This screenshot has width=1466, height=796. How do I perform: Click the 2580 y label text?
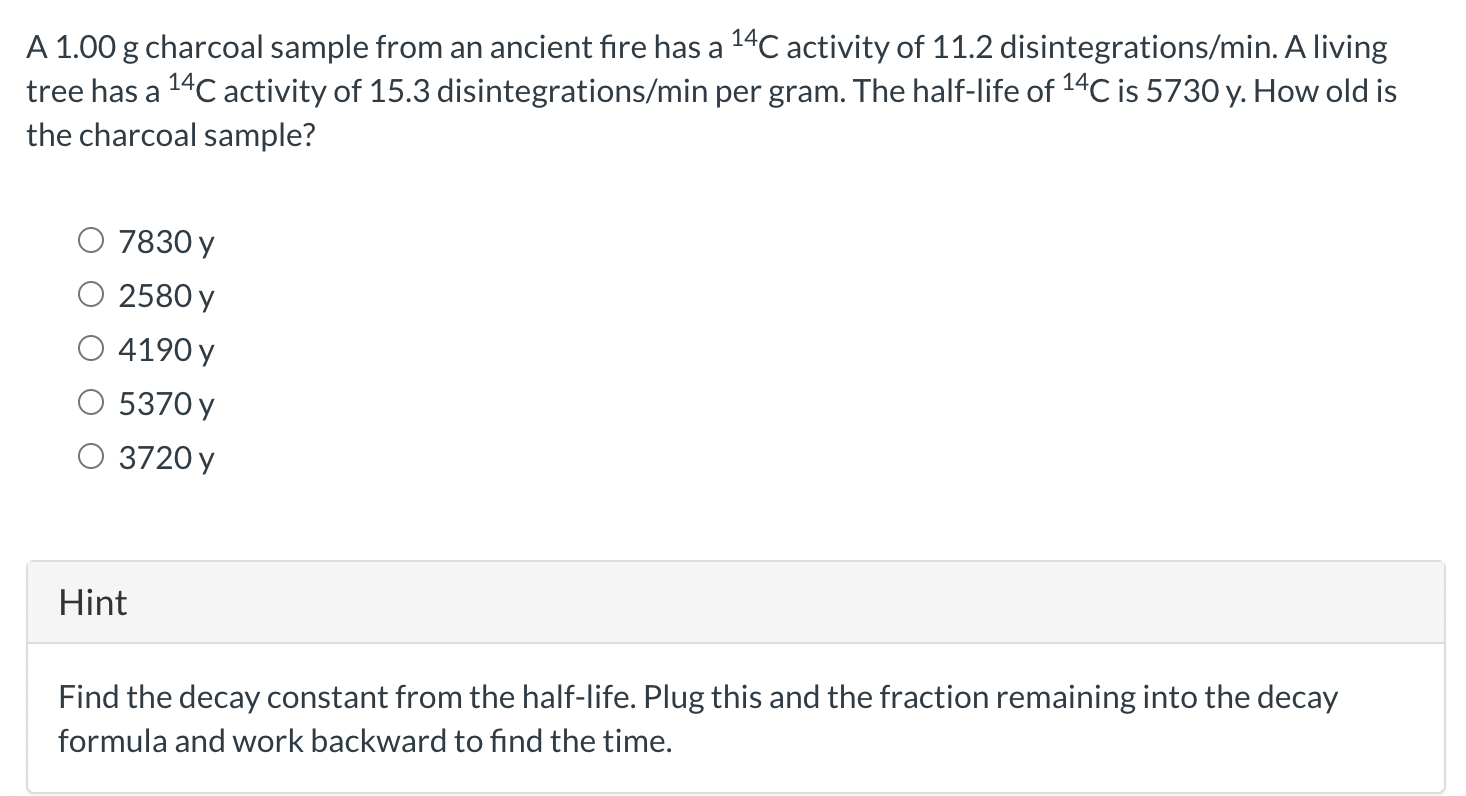[x=165, y=295]
